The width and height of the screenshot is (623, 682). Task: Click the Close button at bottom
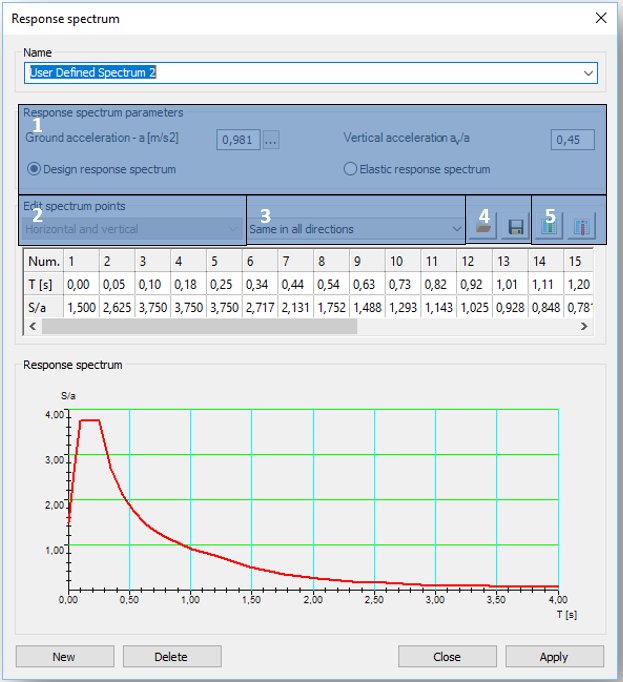pyautogui.click(x=447, y=656)
